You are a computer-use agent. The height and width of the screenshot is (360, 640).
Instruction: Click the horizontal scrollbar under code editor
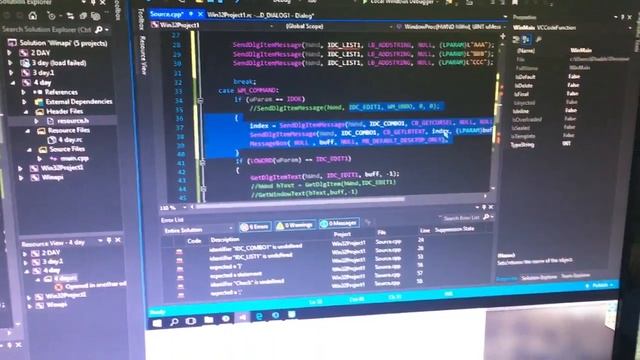click(x=300, y=203)
